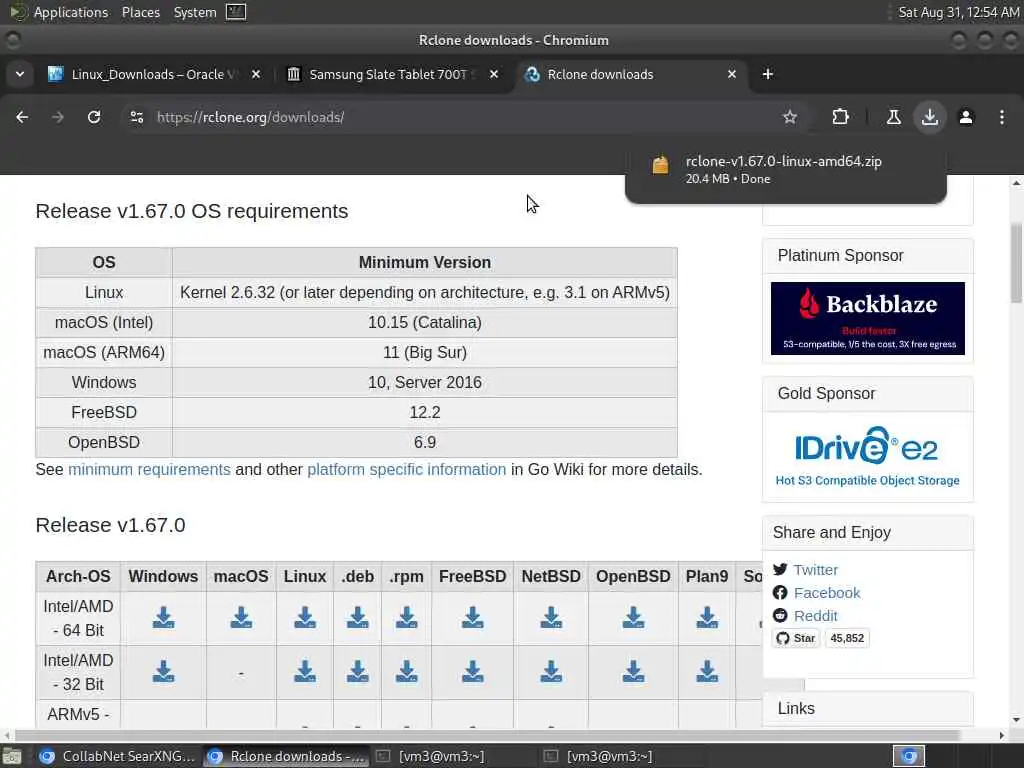Reload the Rclone downloads page
This screenshot has width=1024, height=768.
point(94,117)
